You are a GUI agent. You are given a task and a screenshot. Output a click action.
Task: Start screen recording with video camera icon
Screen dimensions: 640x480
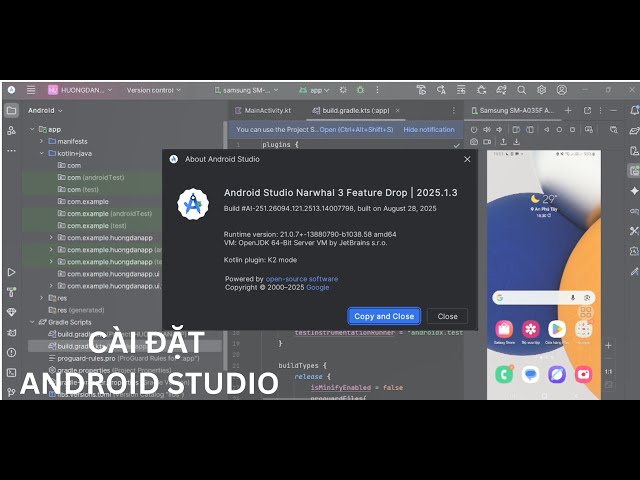(x=487, y=142)
